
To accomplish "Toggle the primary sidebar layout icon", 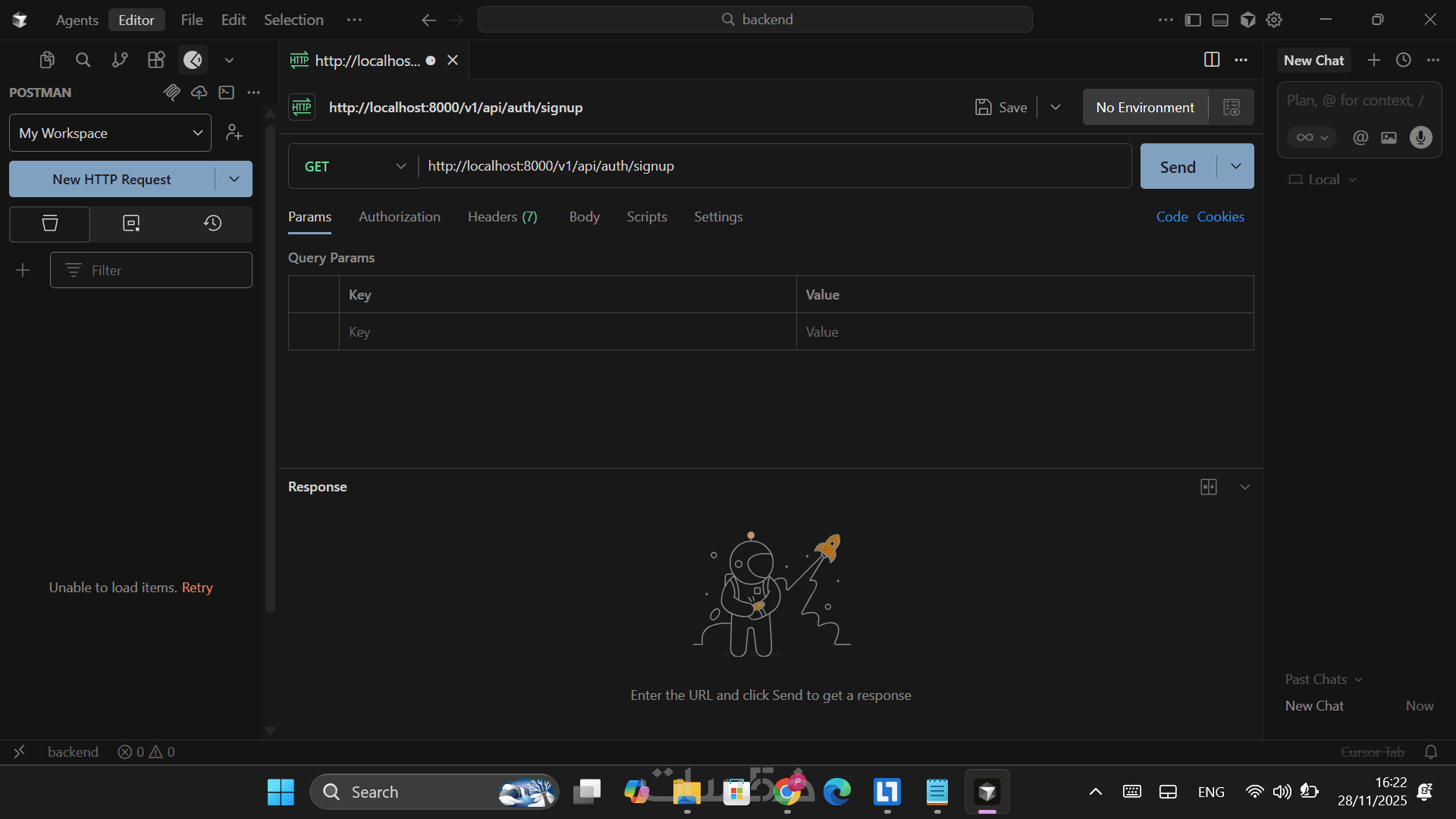I will click(x=1193, y=20).
